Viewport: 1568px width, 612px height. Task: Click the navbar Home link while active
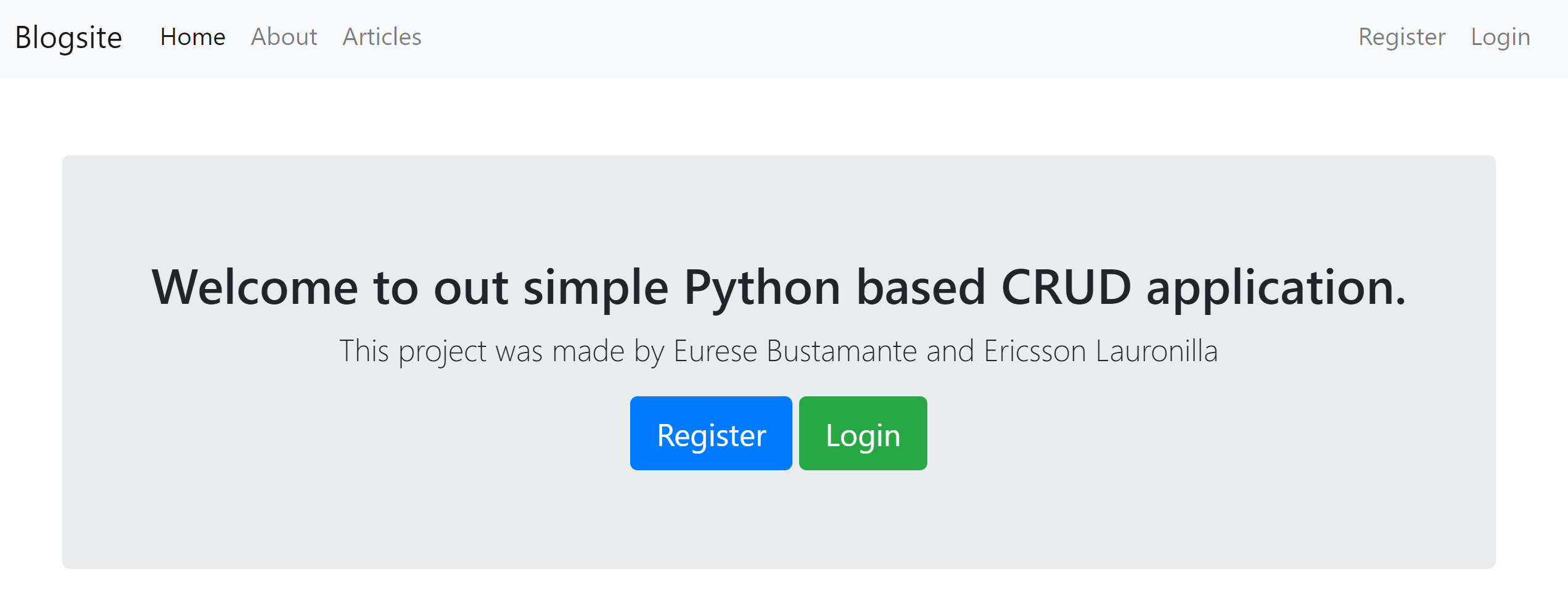[x=192, y=37]
